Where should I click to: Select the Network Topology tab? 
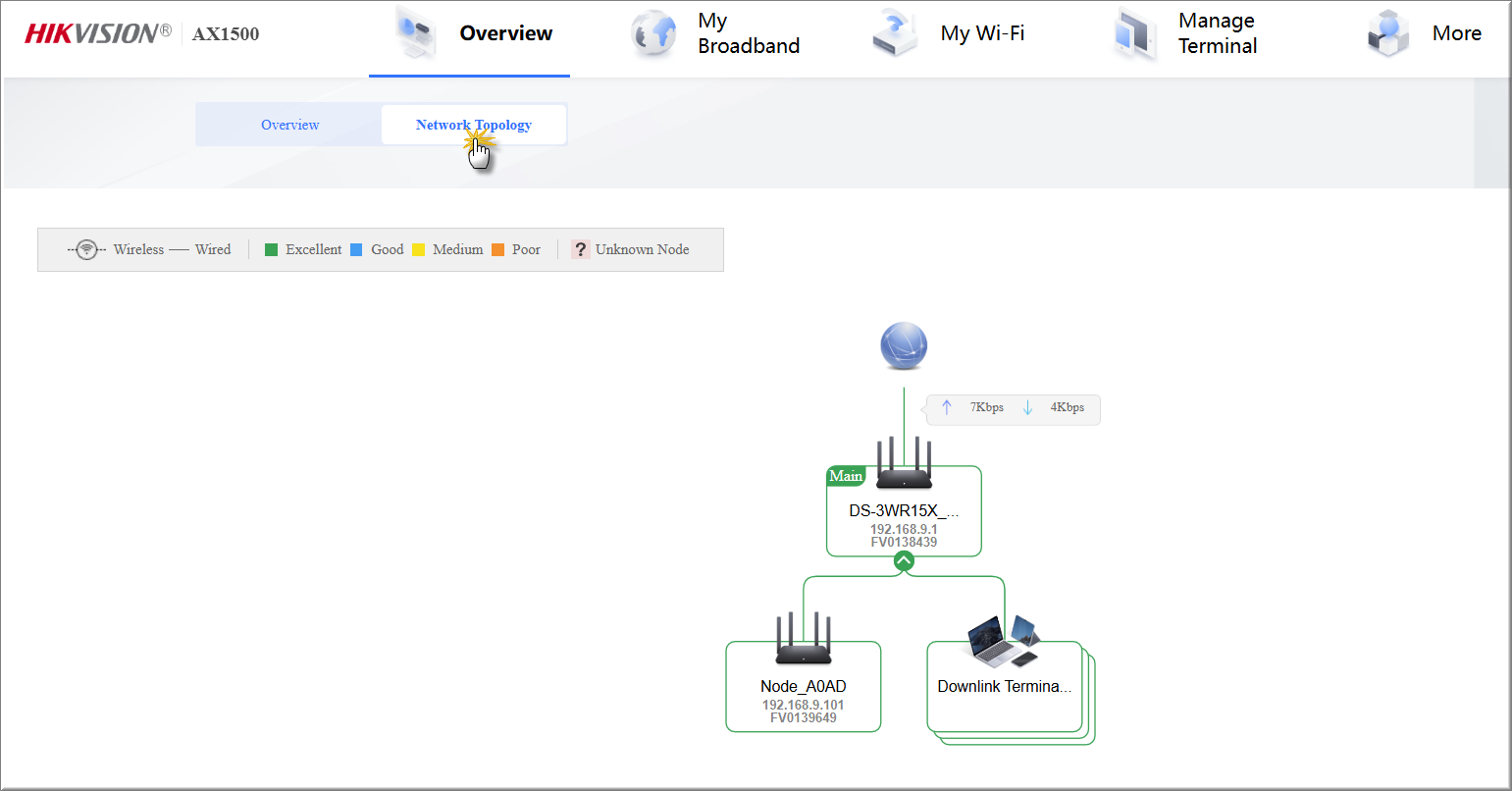pyautogui.click(x=473, y=125)
